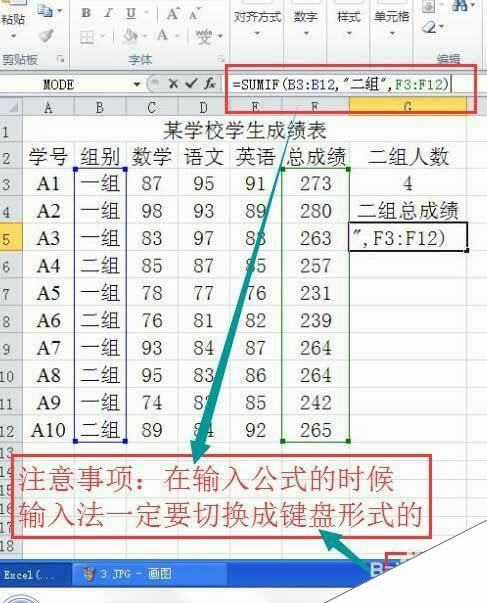Image resolution: width=487 pixels, height=603 pixels.
Task: Switch to Excel taskbar button
Action: point(35,575)
